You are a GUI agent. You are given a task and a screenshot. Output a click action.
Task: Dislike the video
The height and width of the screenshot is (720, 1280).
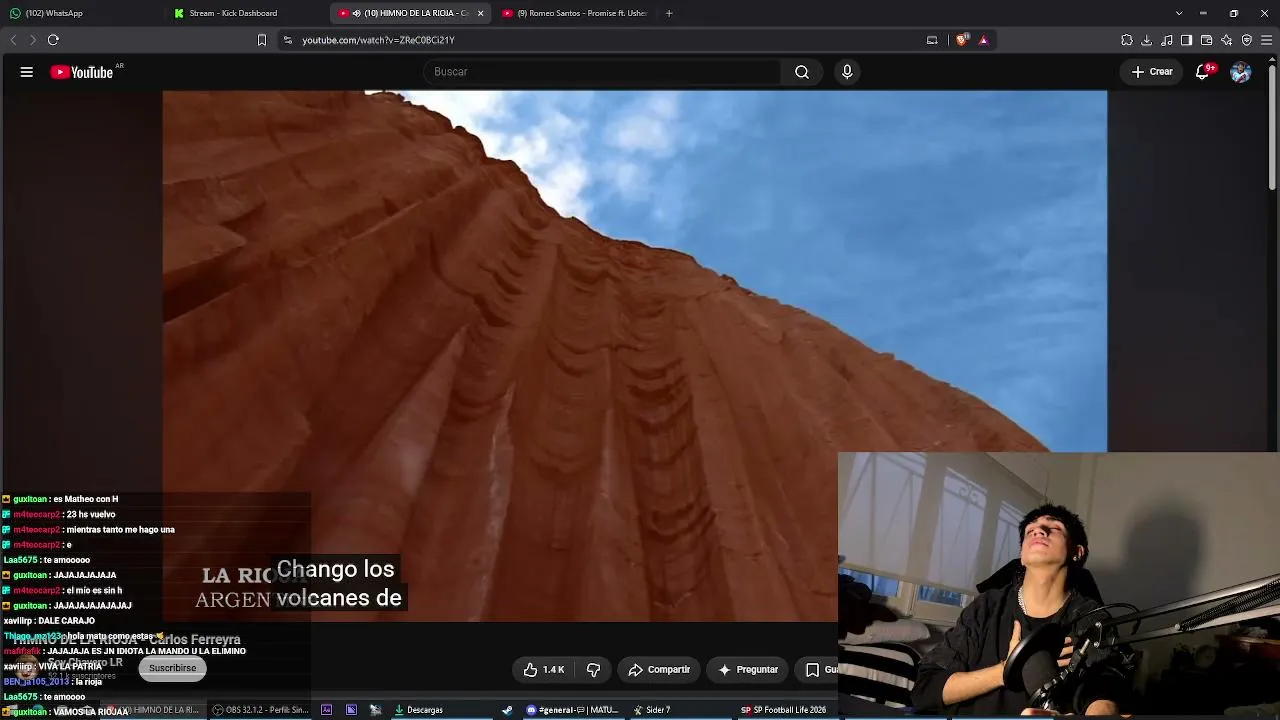click(x=593, y=669)
